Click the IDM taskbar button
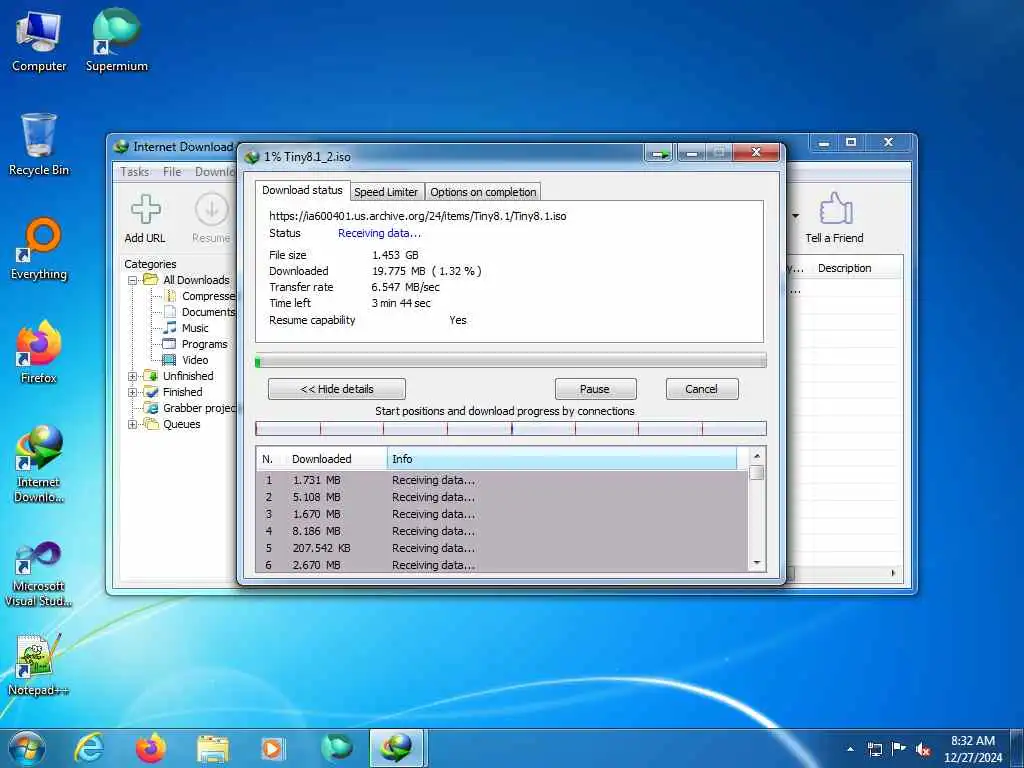Image resolution: width=1024 pixels, height=768 pixels. [x=398, y=748]
